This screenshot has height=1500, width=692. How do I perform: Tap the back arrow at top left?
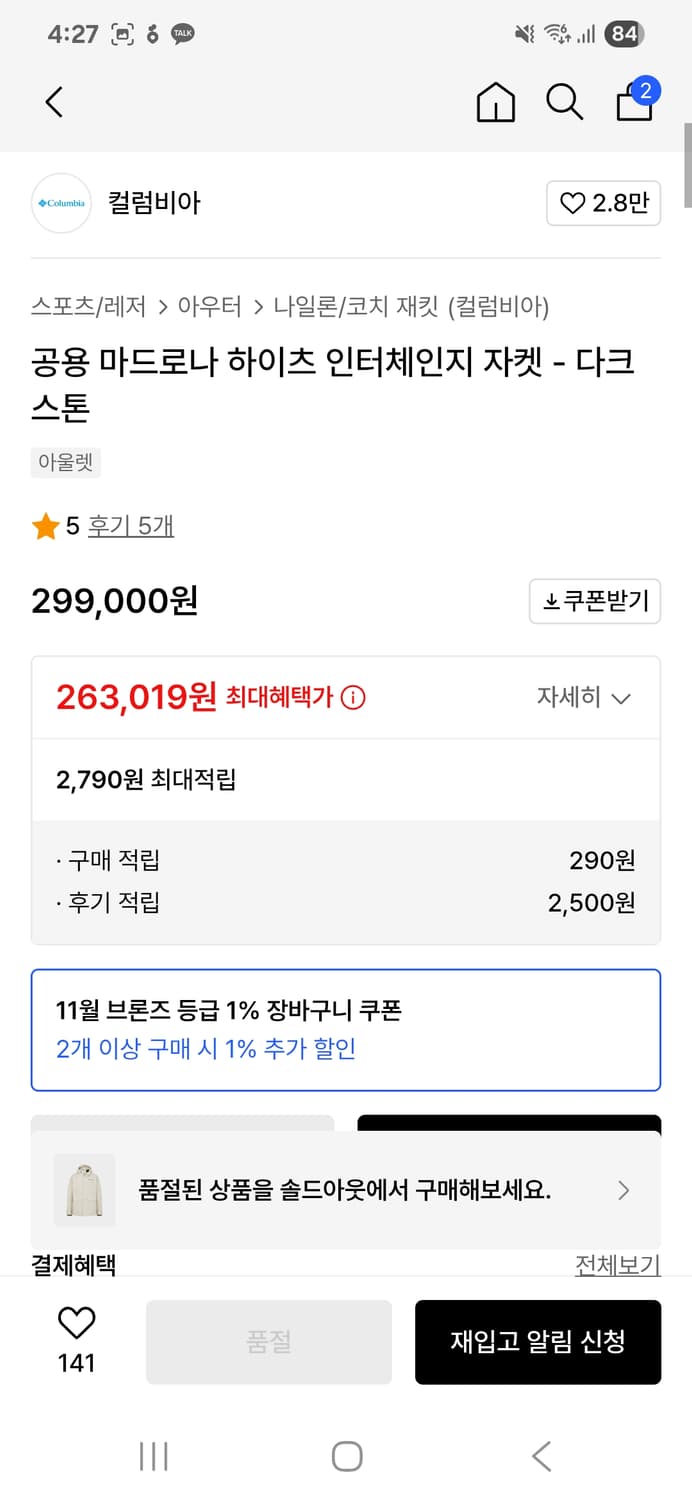(x=52, y=102)
